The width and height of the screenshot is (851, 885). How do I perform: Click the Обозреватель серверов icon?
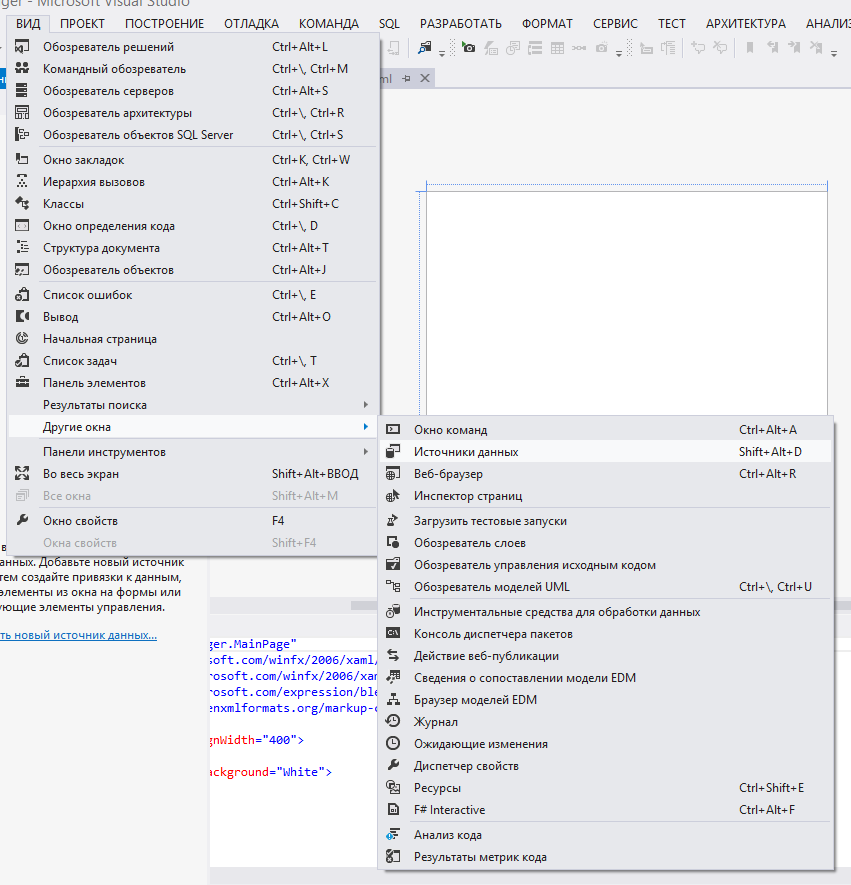(x=22, y=91)
